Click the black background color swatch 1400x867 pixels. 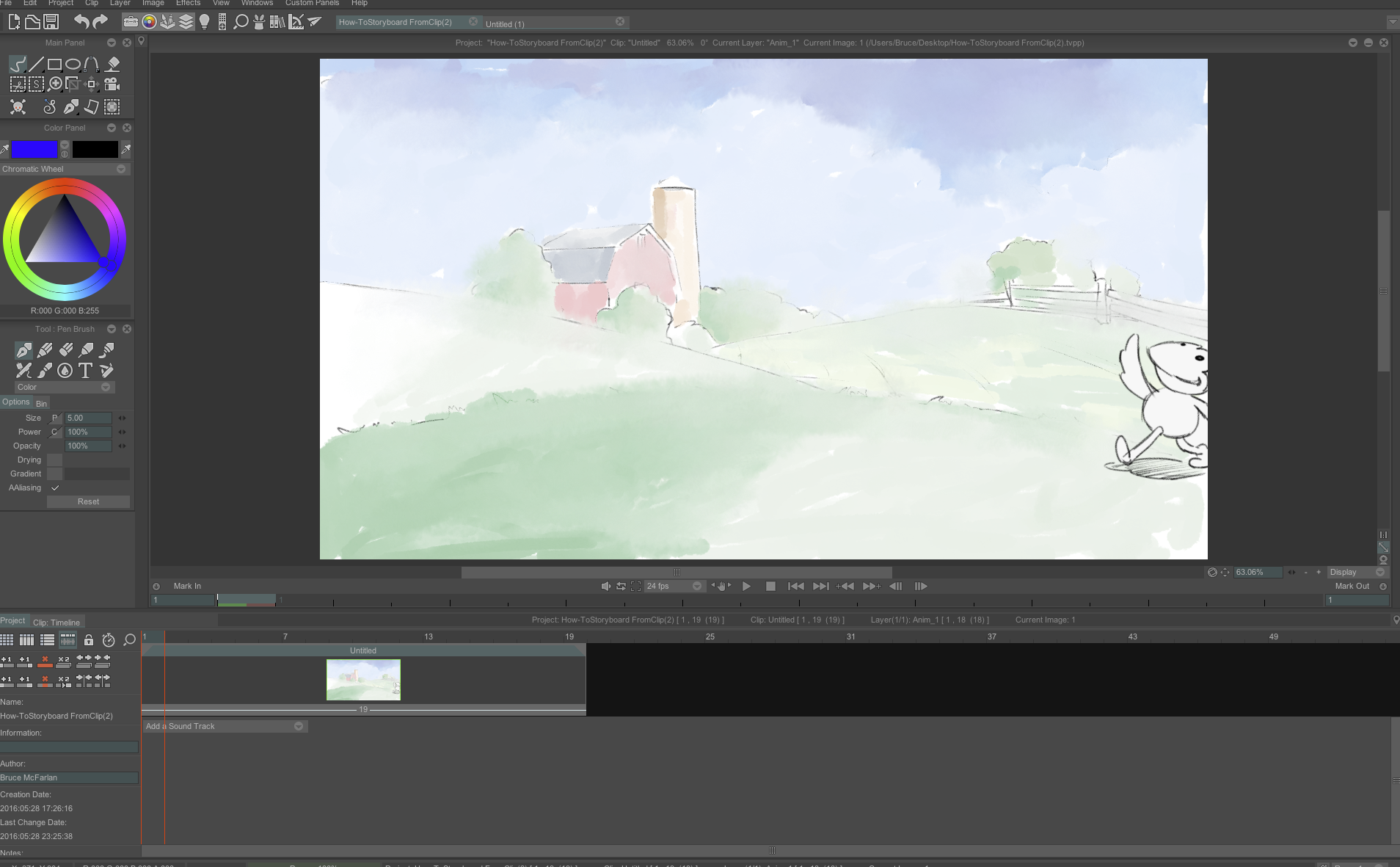95,150
